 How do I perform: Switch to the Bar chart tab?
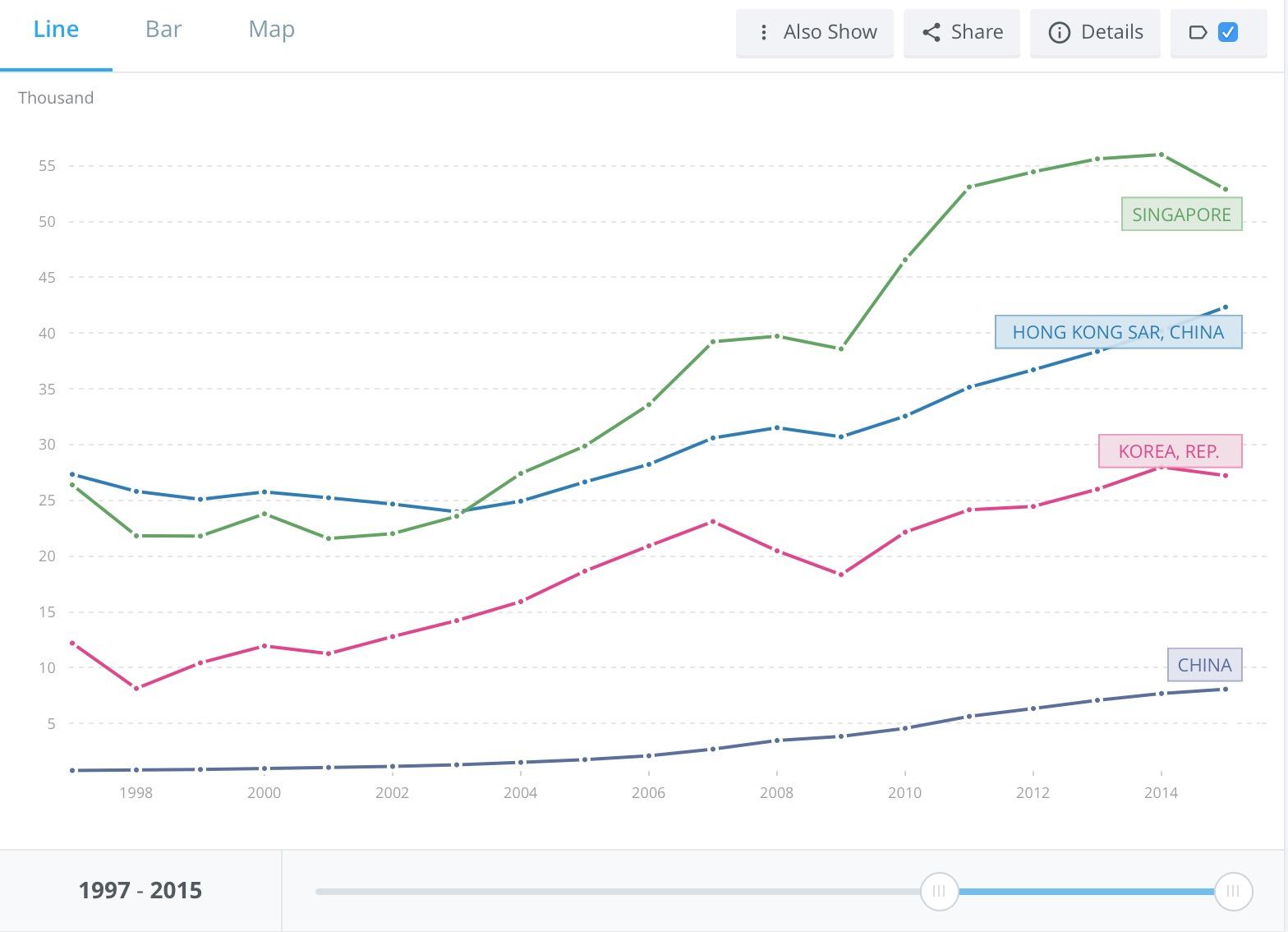click(163, 30)
